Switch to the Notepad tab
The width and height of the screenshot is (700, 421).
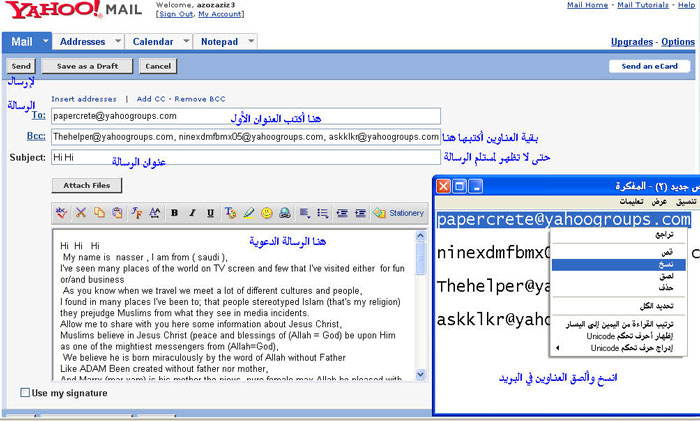coord(219,42)
